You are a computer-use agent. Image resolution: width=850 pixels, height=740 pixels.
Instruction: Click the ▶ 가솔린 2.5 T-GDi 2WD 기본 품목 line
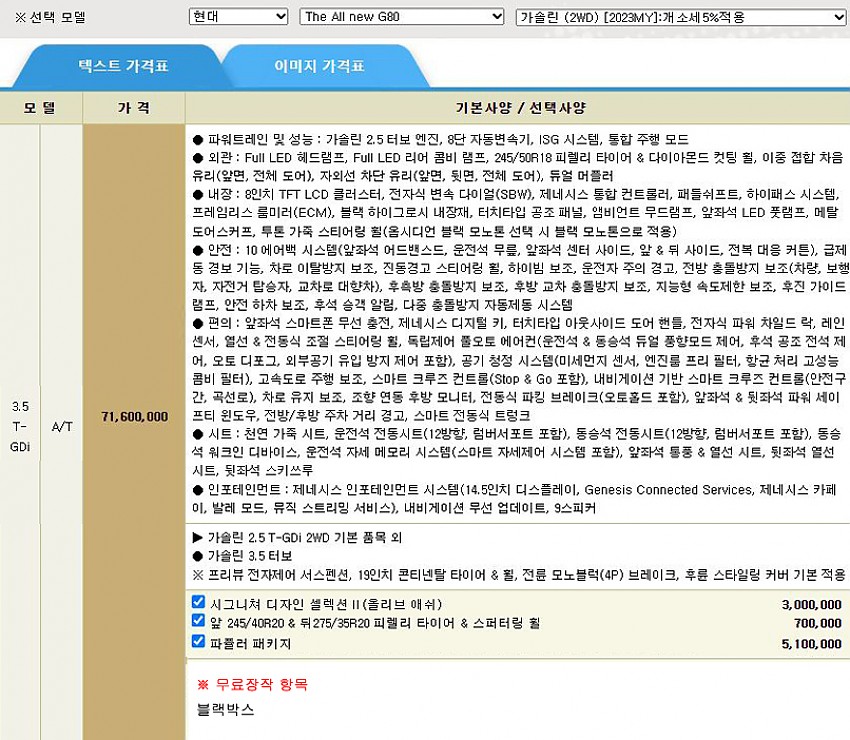pyautogui.click(x=297, y=537)
